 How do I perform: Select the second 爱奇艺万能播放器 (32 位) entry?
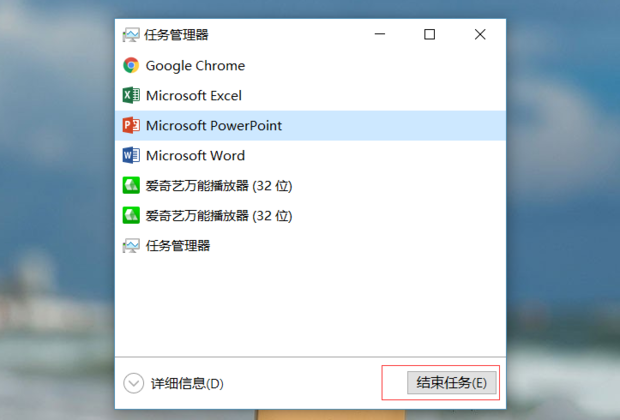coord(310,216)
